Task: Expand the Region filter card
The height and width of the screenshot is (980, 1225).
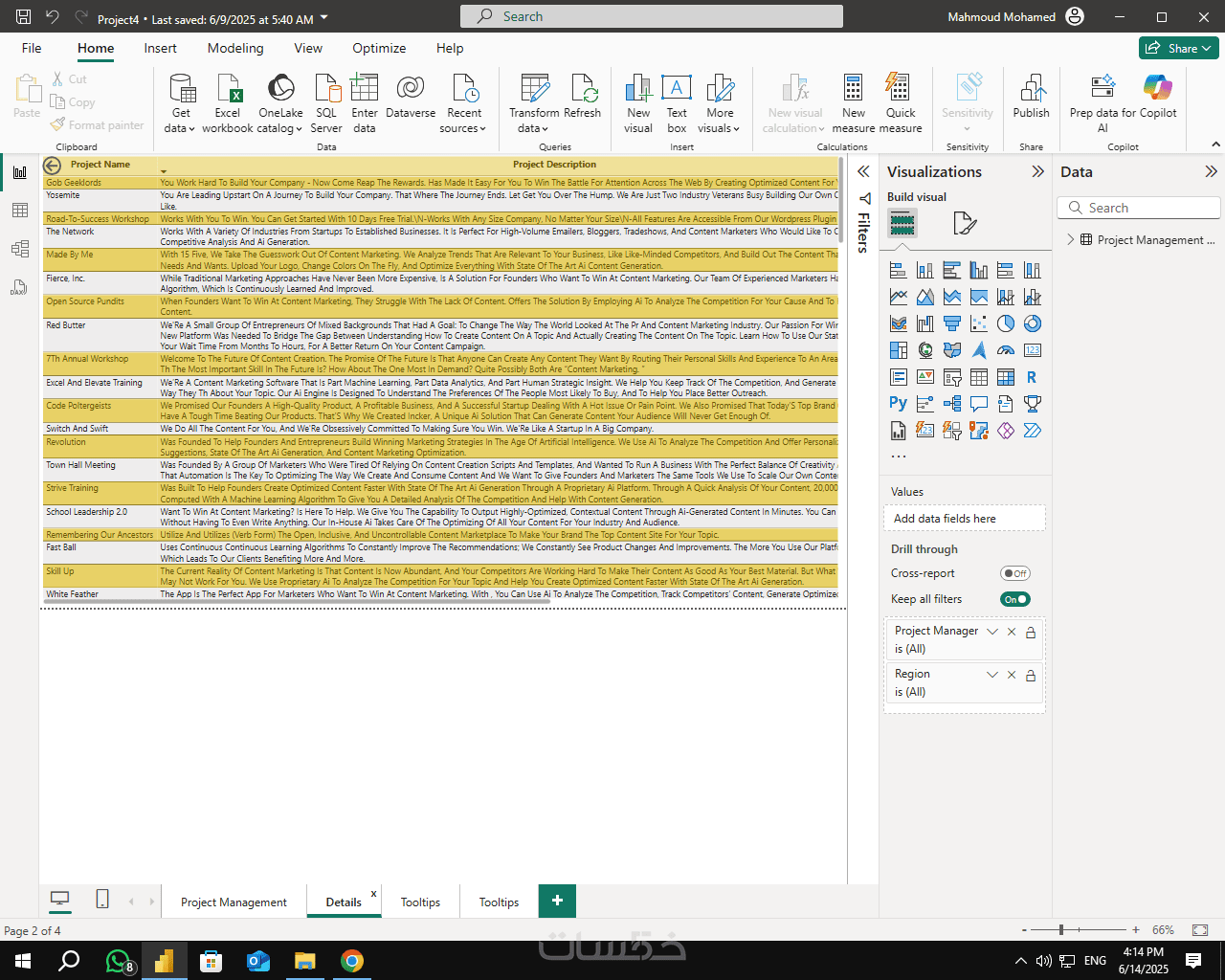Action: pyautogui.click(x=992, y=675)
